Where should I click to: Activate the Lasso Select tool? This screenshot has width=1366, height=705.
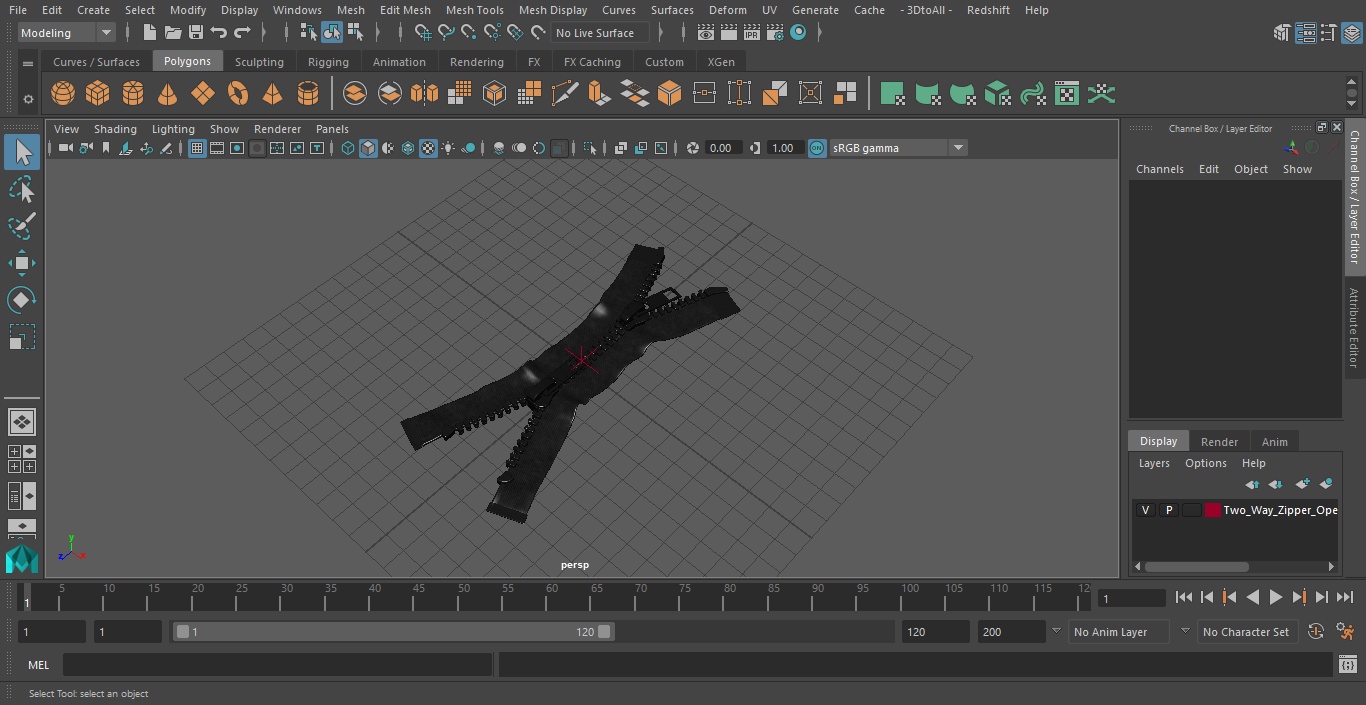[22, 190]
